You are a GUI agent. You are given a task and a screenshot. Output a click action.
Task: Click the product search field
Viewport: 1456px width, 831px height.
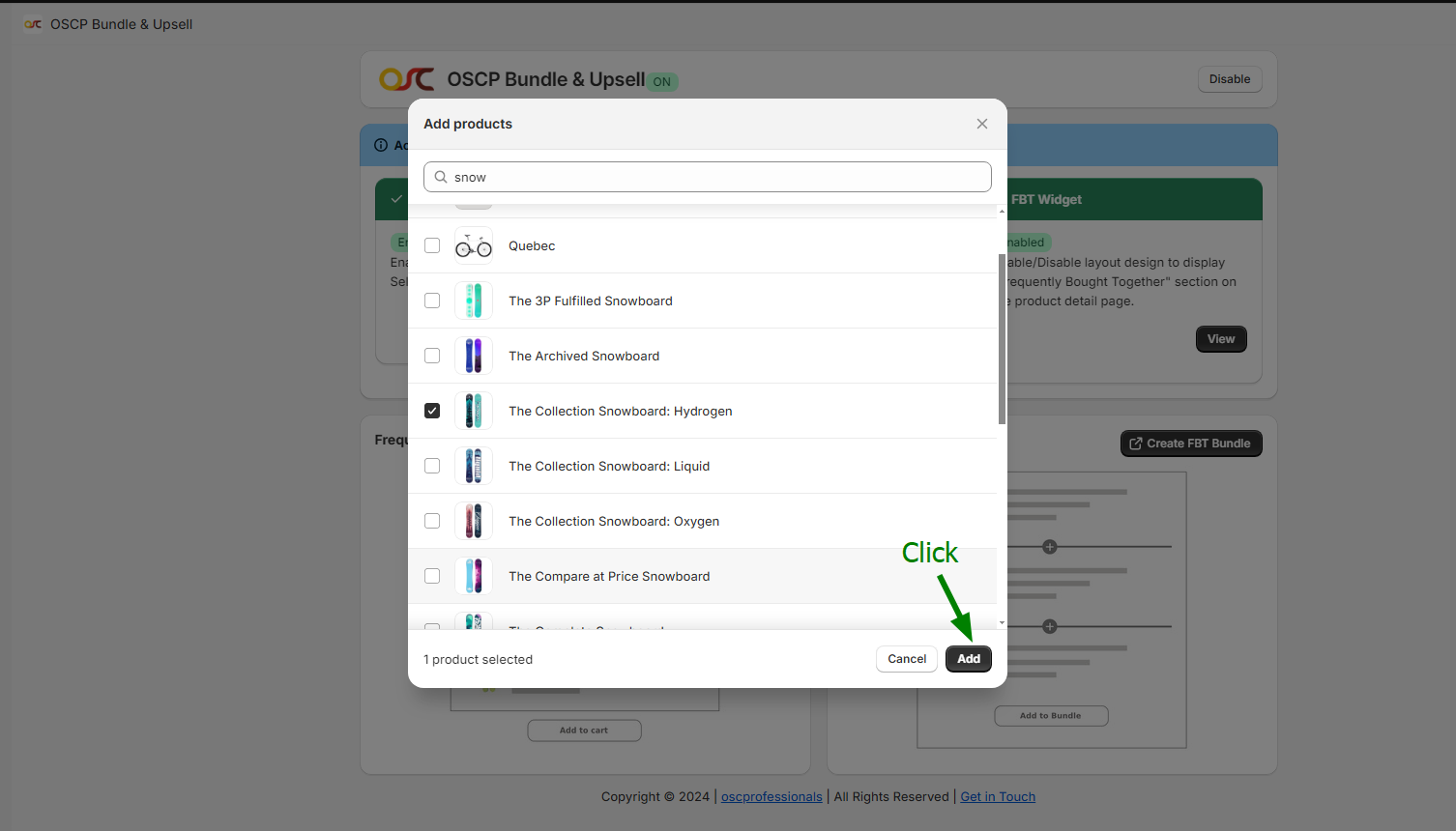(715, 177)
